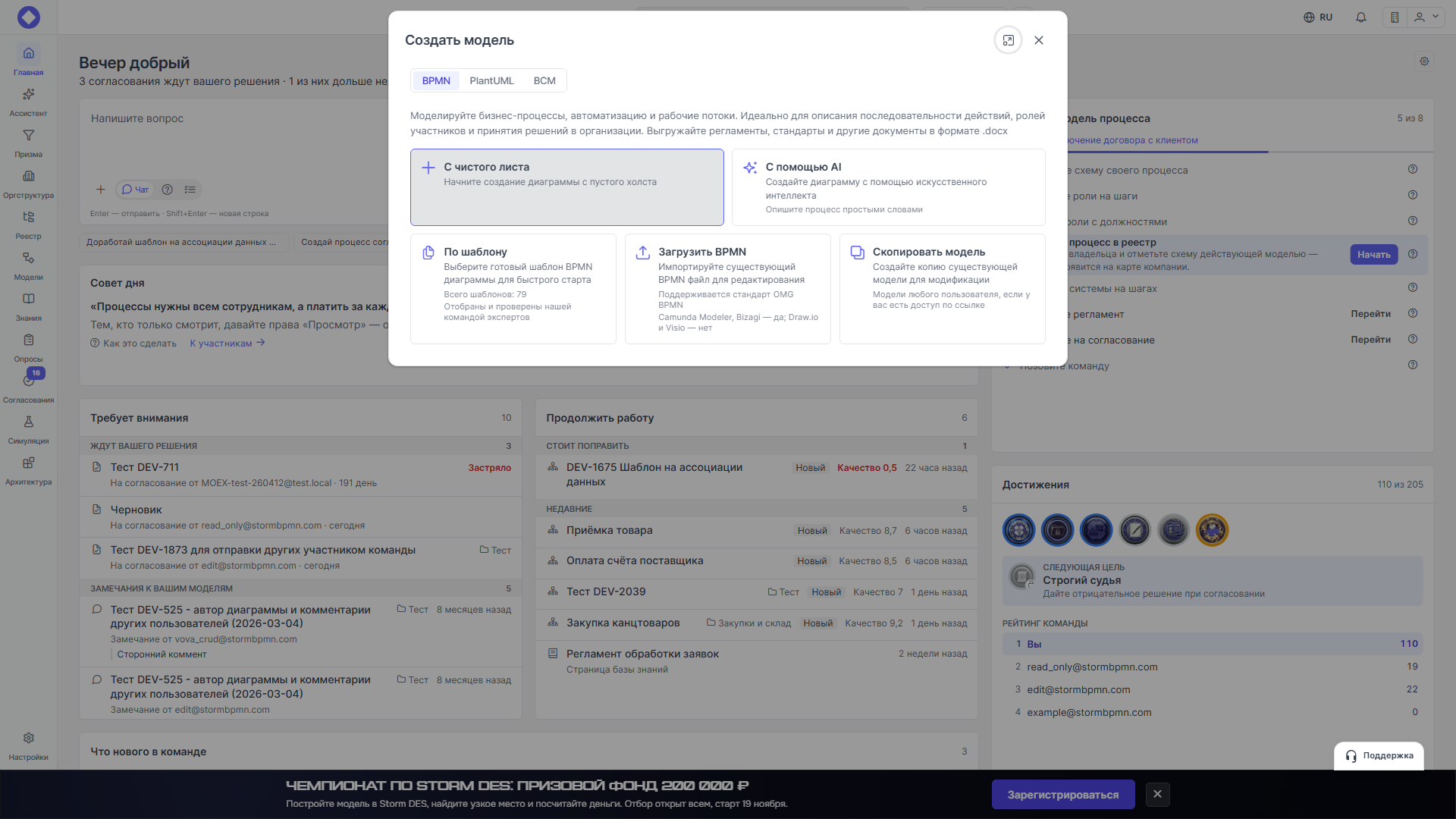Open the RU language selector
1456x819 pixels.
pyautogui.click(x=1318, y=17)
